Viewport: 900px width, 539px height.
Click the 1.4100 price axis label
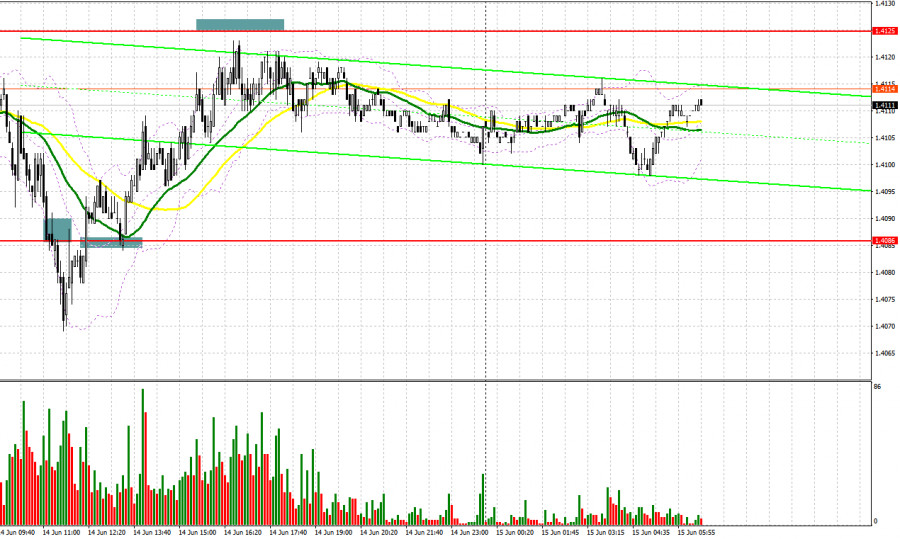tap(885, 165)
